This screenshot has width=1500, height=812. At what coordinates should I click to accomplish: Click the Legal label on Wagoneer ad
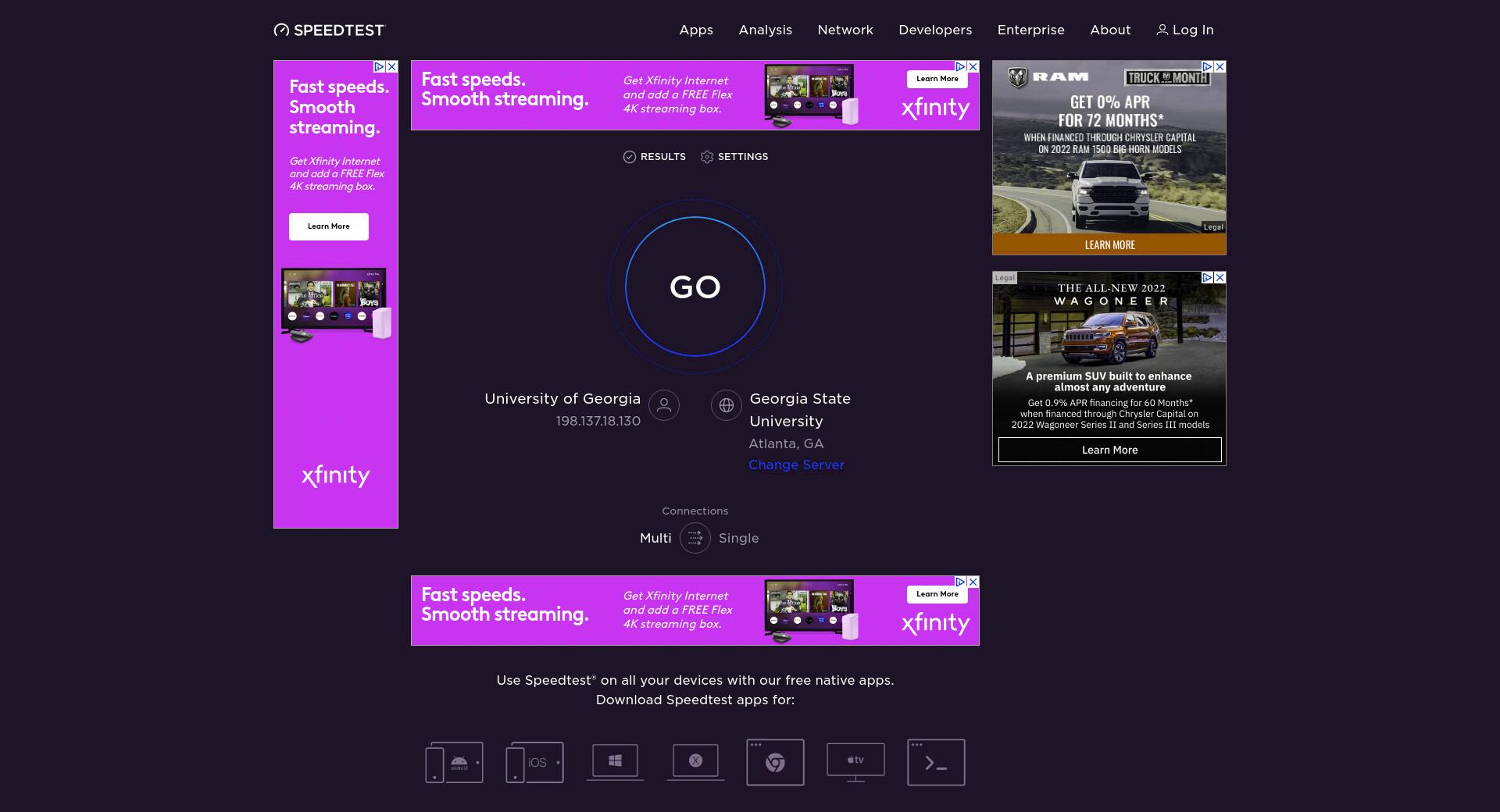[1005, 277]
